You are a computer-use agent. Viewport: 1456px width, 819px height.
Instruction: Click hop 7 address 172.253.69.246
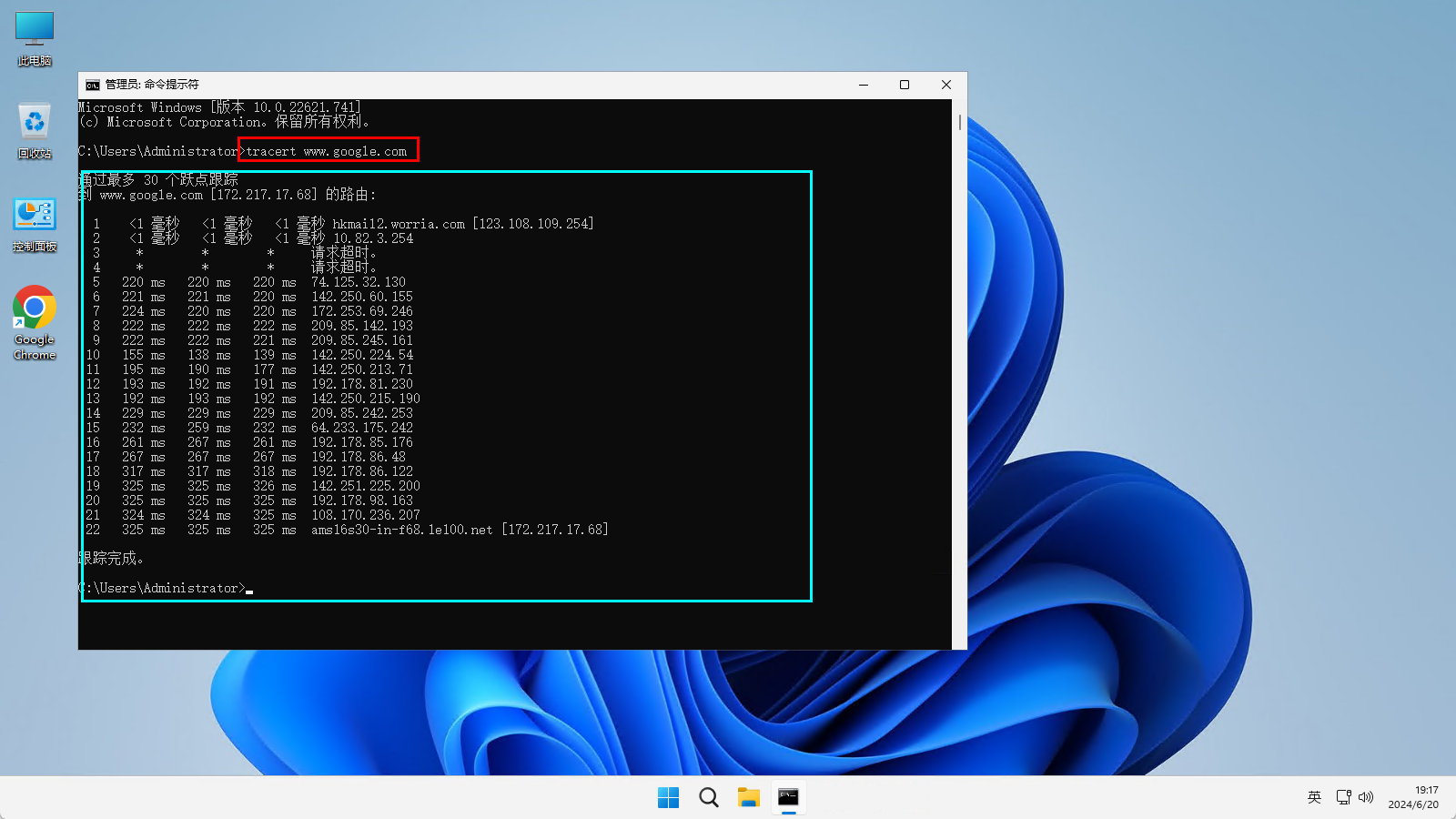click(362, 311)
